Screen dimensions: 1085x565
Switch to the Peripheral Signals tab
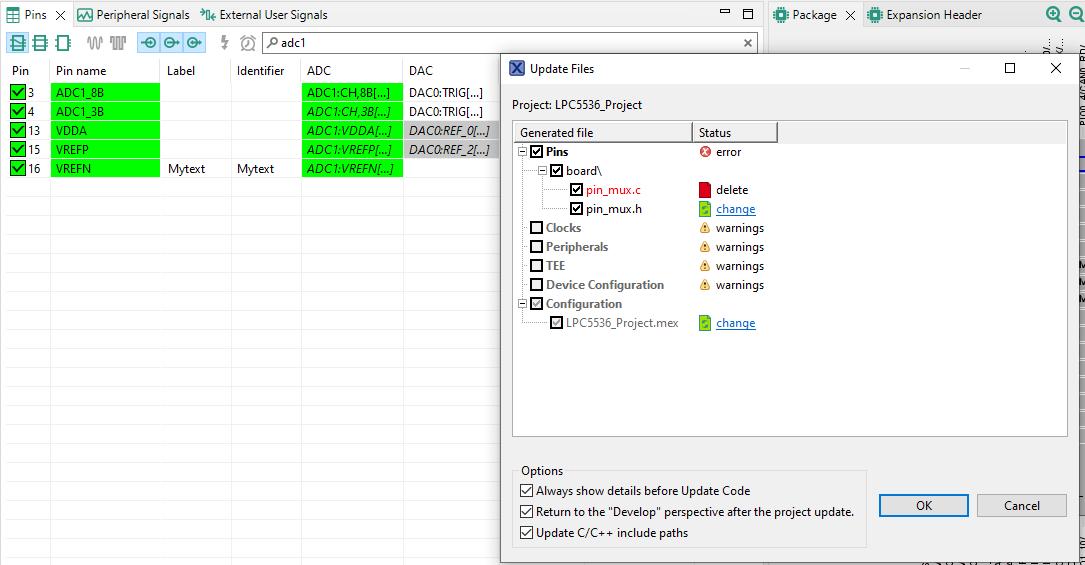134,15
